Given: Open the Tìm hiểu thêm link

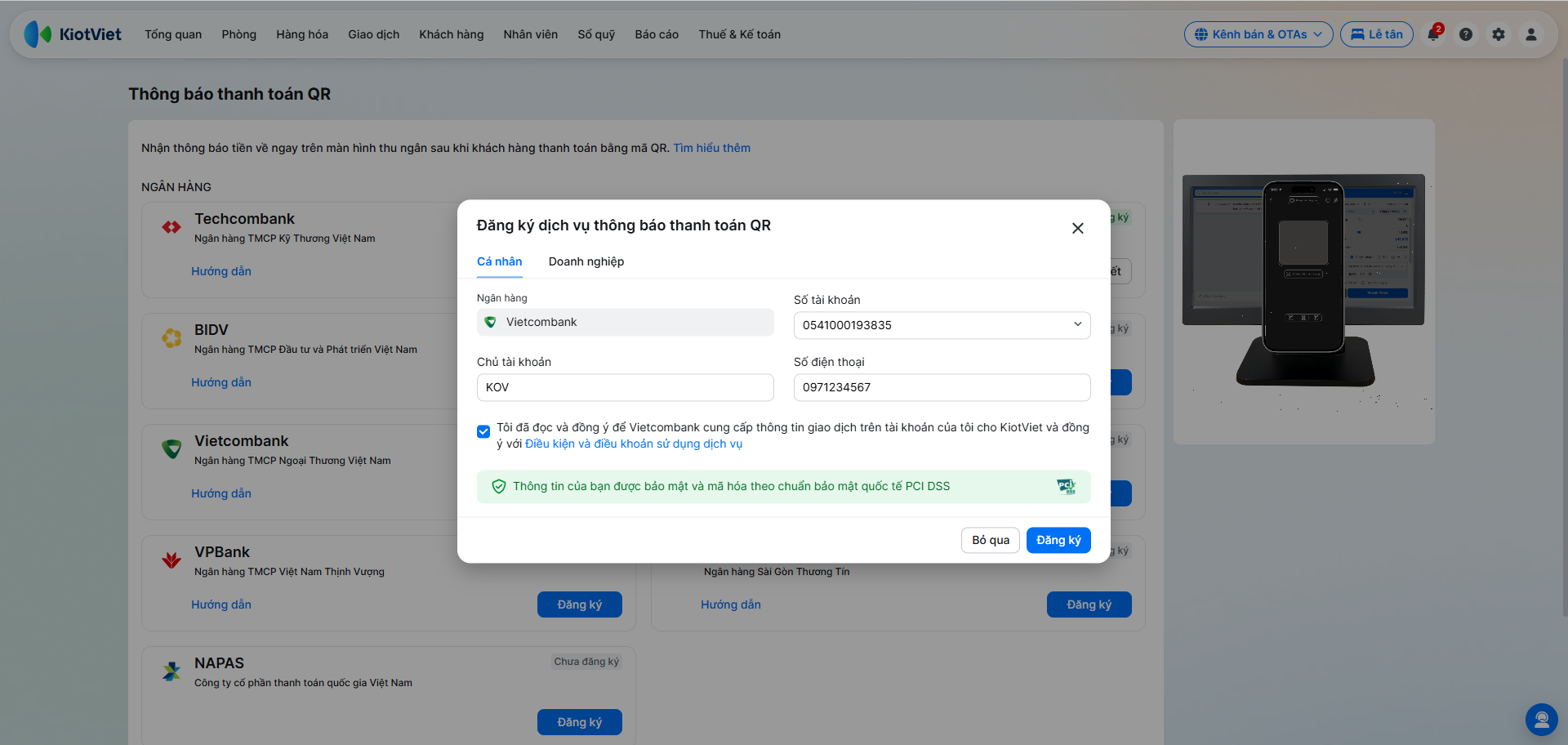Looking at the screenshot, I should [712, 148].
